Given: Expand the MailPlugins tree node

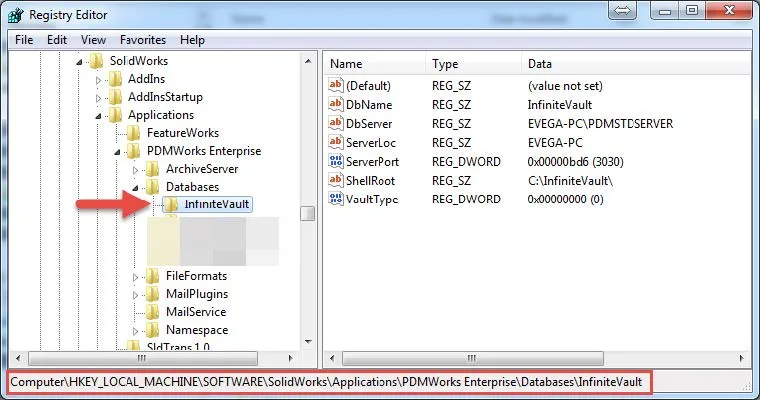Looking at the screenshot, I should tap(136, 295).
